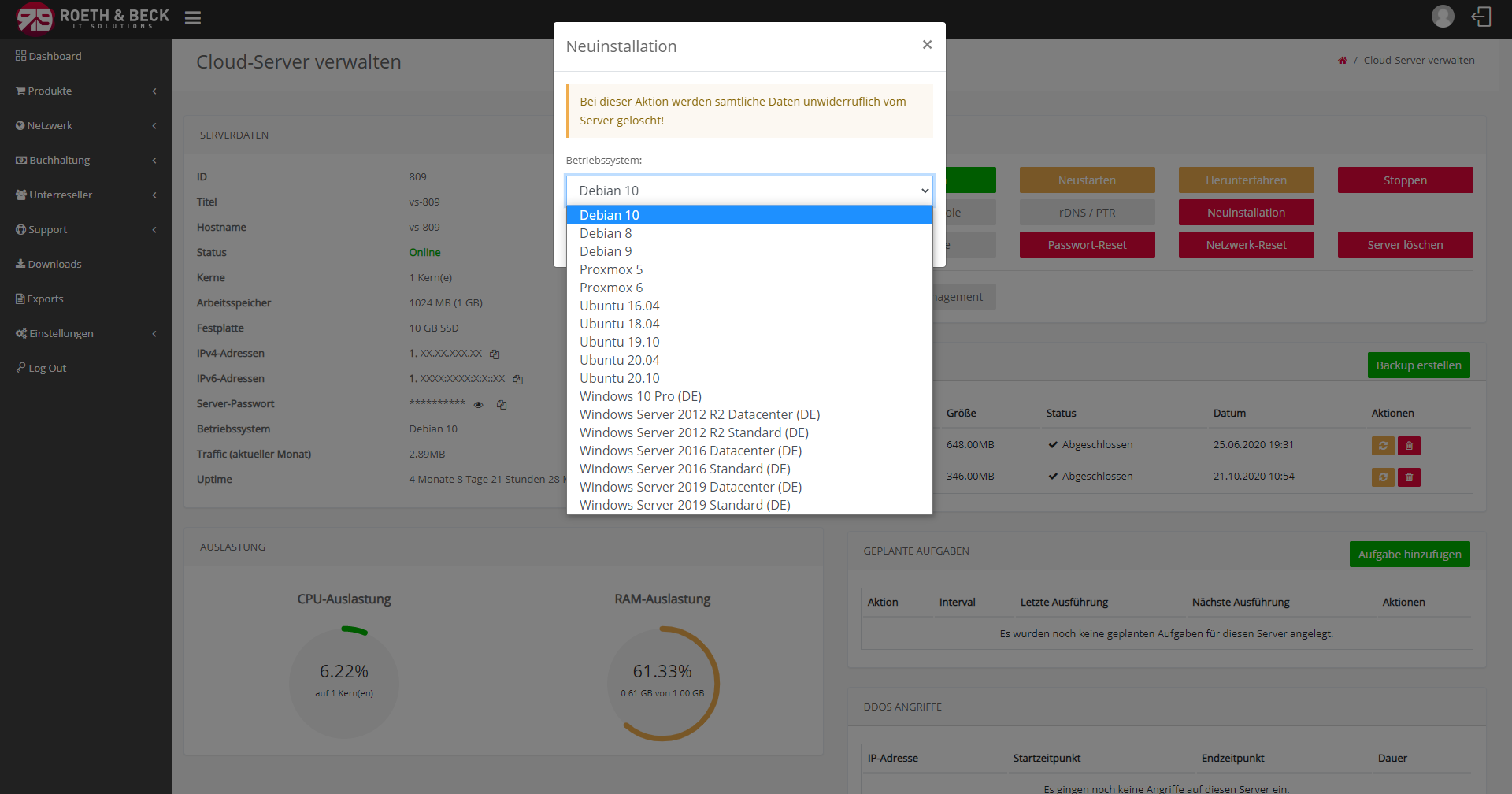Click the Backup erstellen button

1418,365
